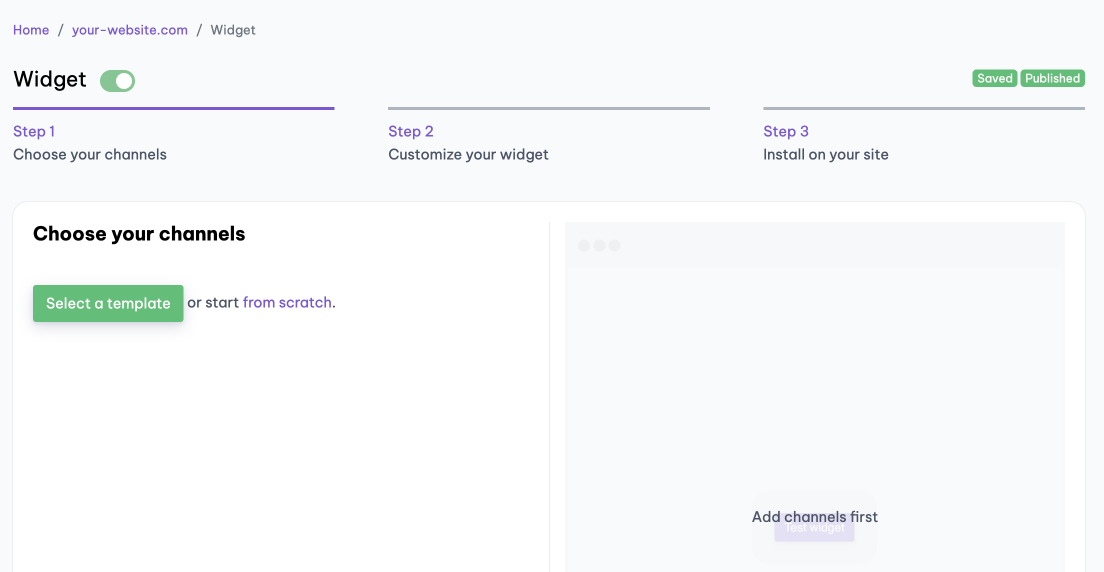1104x572 pixels.
Task: Click the green Published status badge
Action: coord(1052,78)
